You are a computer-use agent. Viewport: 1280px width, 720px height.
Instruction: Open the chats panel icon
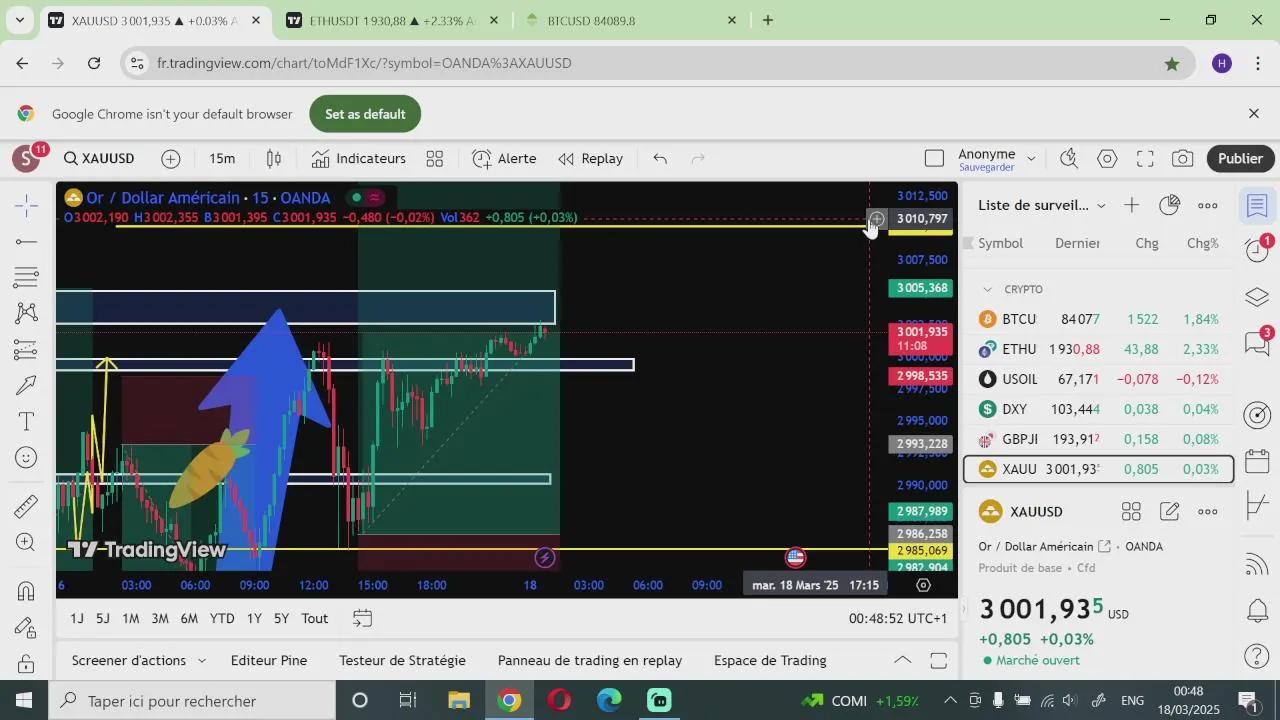click(x=1258, y=343)
